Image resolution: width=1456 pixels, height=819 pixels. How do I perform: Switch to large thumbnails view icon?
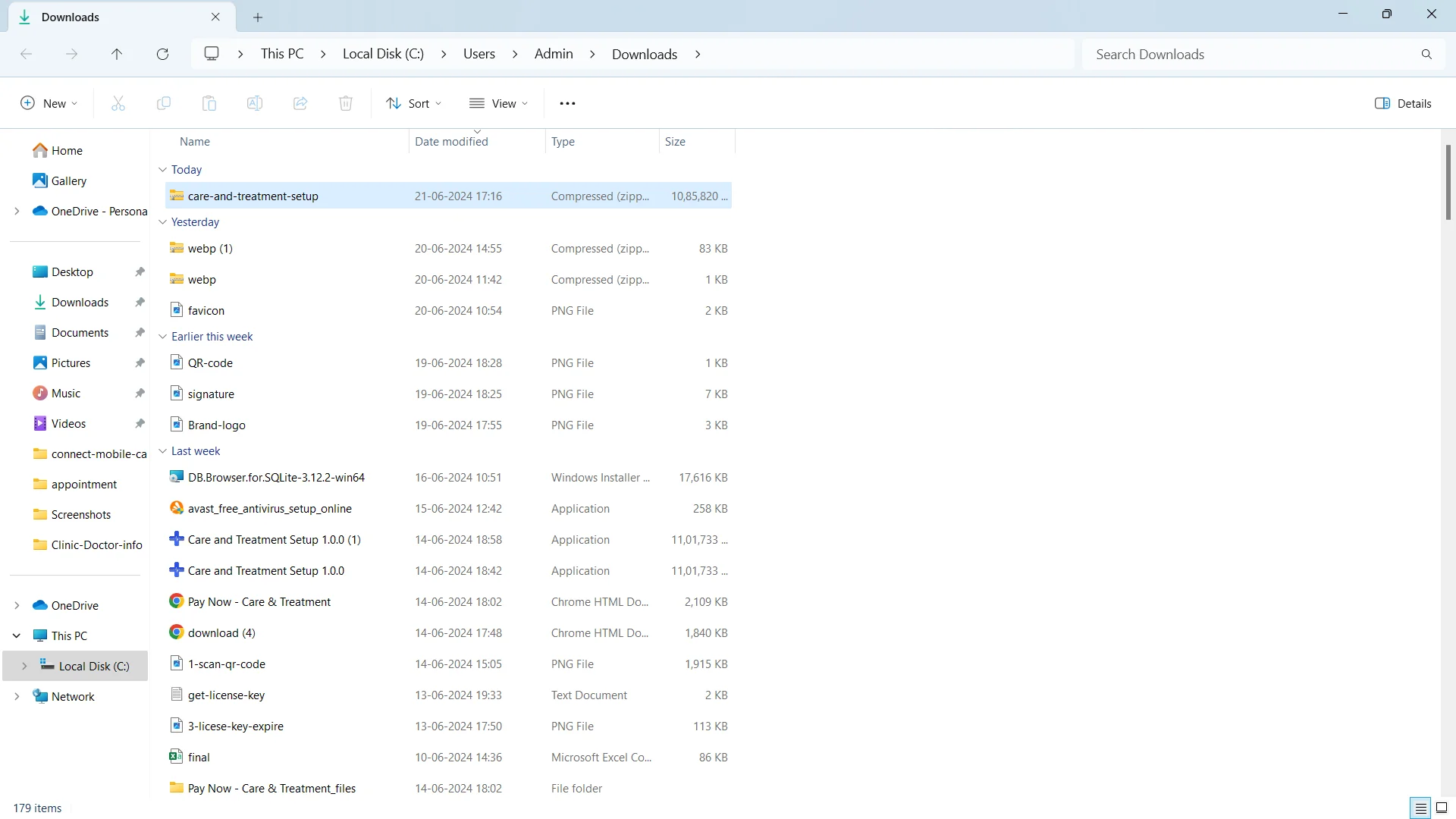pos(1442,808)
